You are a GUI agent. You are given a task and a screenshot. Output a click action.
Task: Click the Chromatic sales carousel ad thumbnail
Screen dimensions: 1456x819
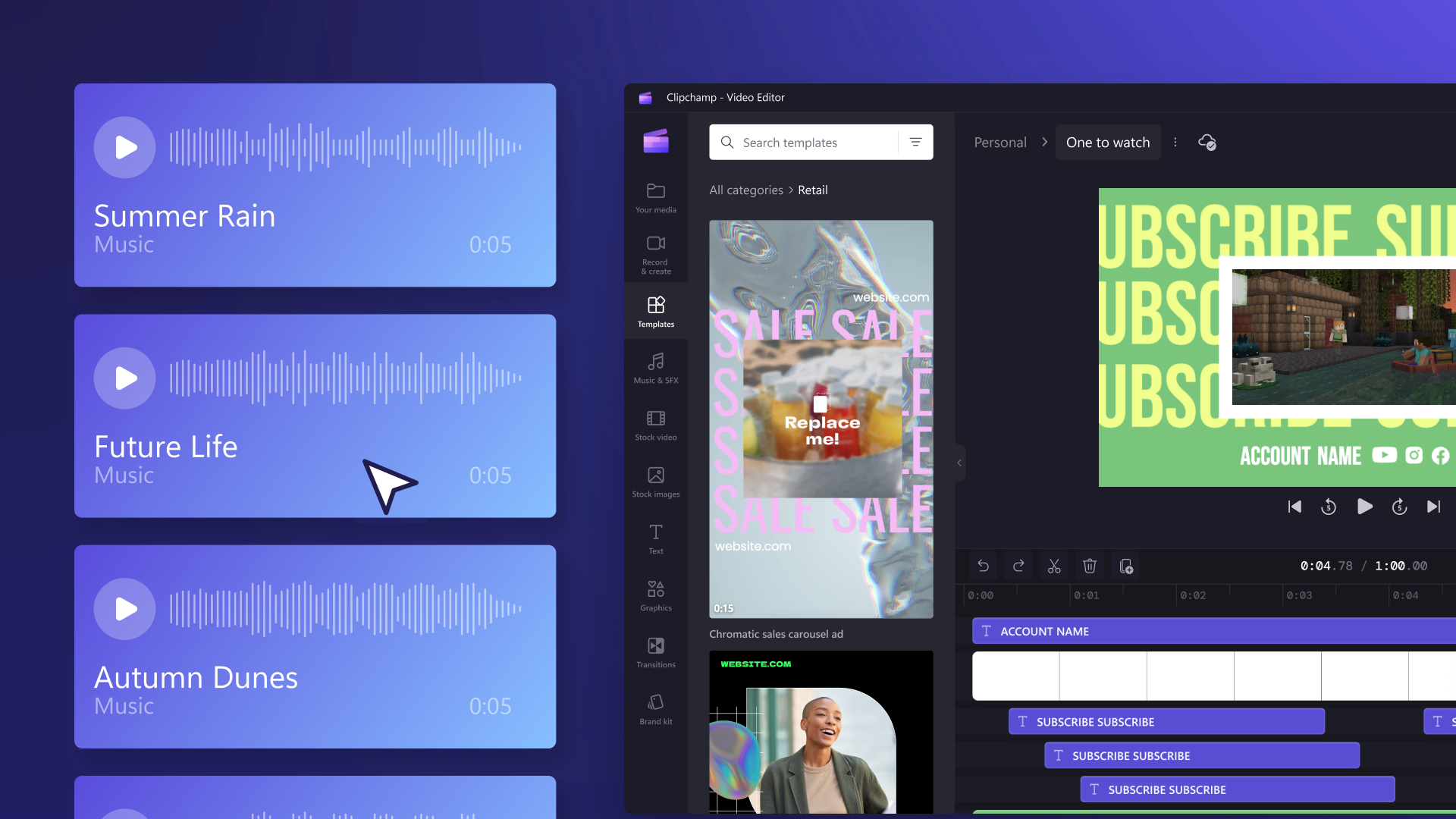click(x=821, y=418)
